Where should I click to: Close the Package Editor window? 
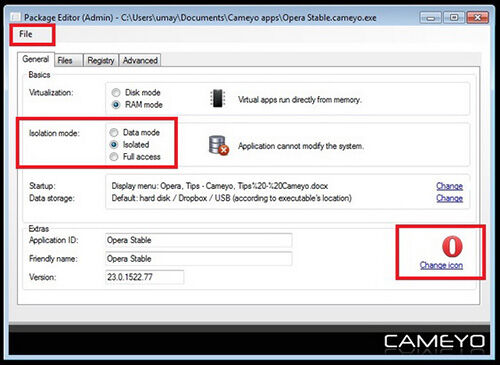[478, 17]
